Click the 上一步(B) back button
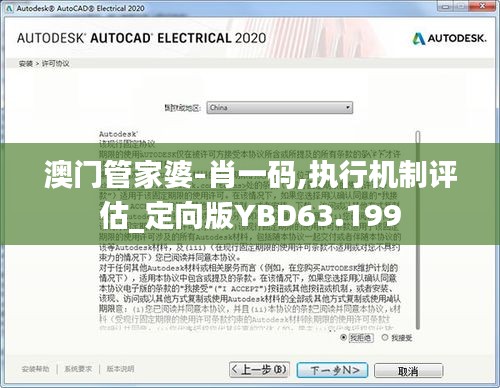500x388 pixels. [x=259, y=370]
